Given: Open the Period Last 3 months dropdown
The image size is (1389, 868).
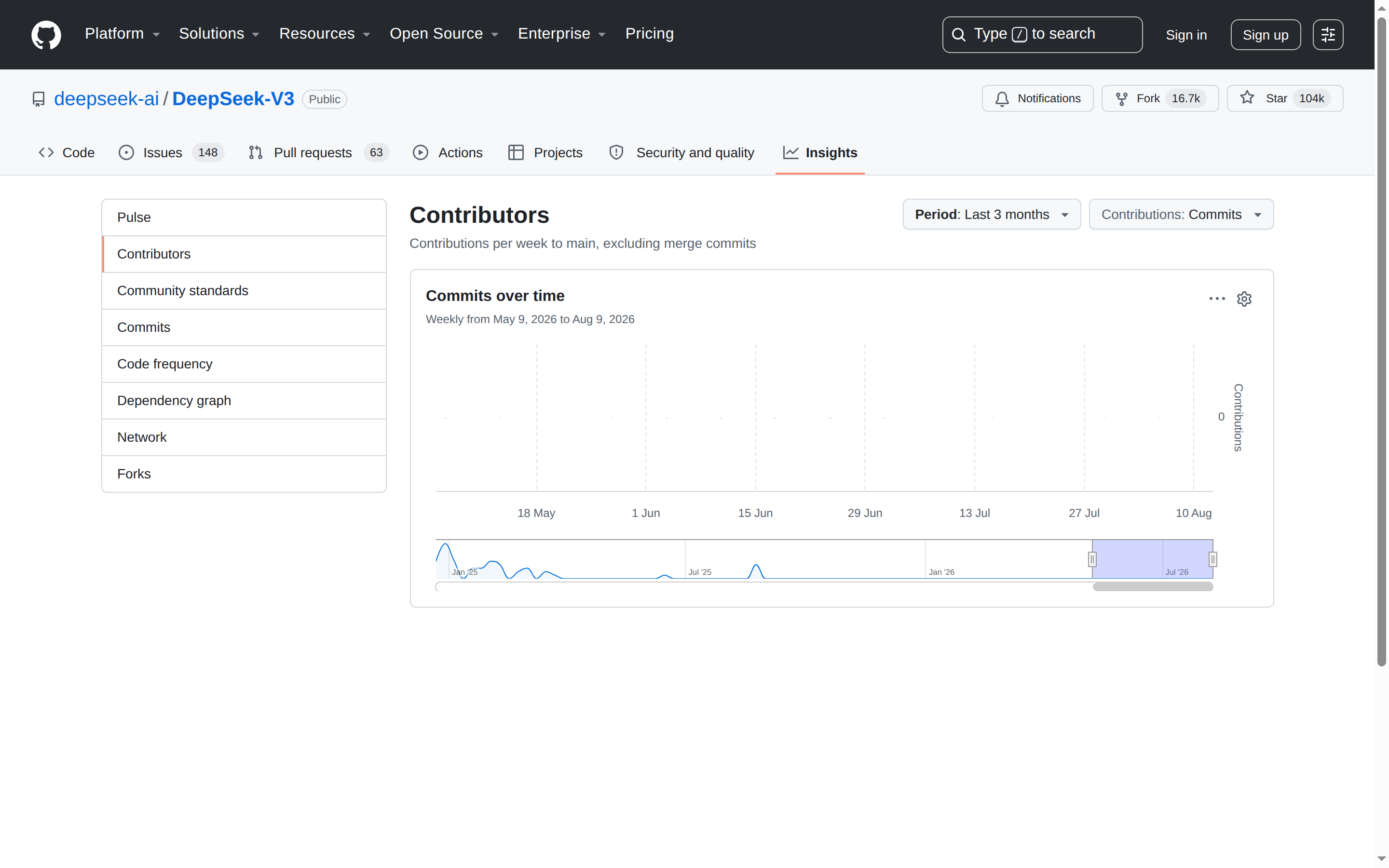Looking at the screenshot, I should (991, 215).
